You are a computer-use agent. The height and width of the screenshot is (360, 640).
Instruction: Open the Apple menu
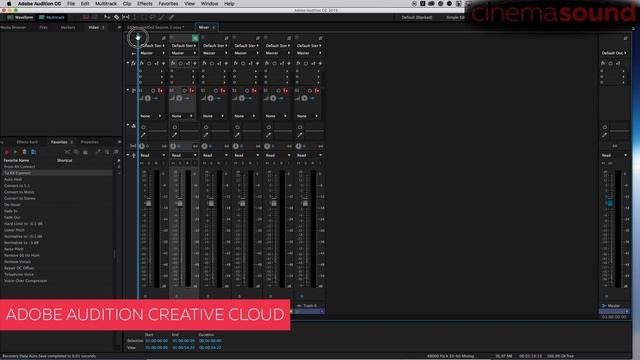pos(9,4)
